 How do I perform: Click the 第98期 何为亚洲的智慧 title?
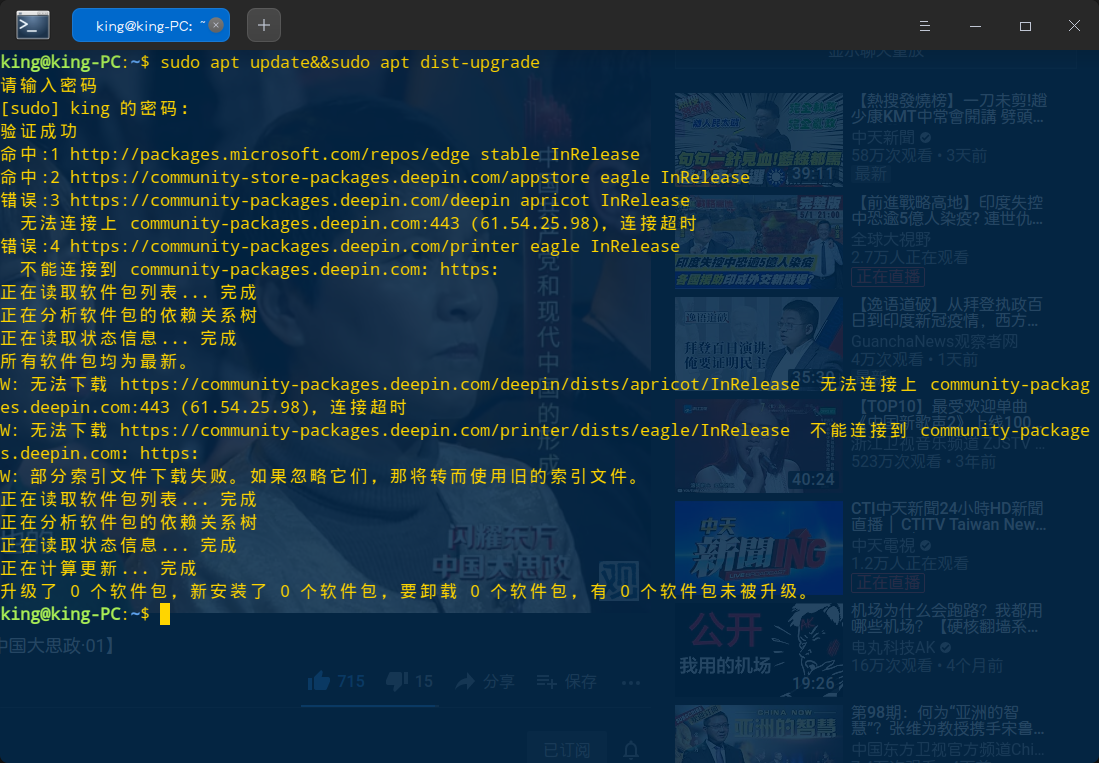(947, 720)
